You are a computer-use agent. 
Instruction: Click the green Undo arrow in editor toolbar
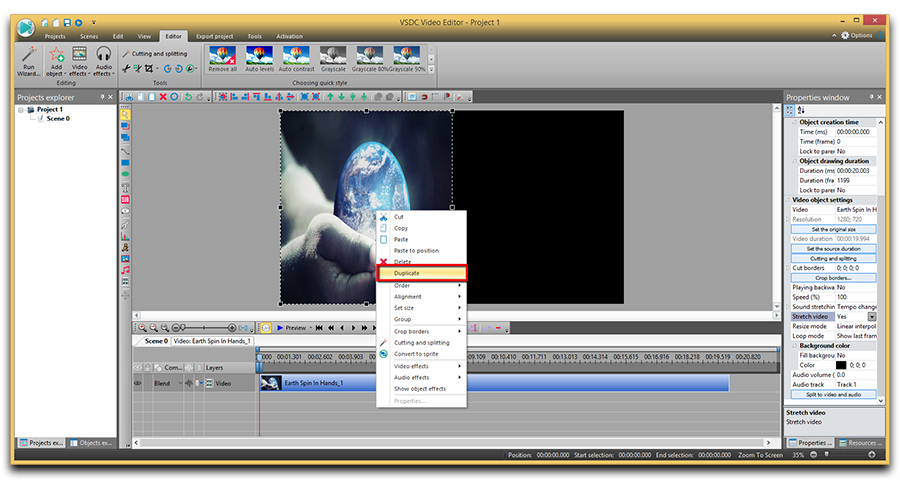point(188,97)
